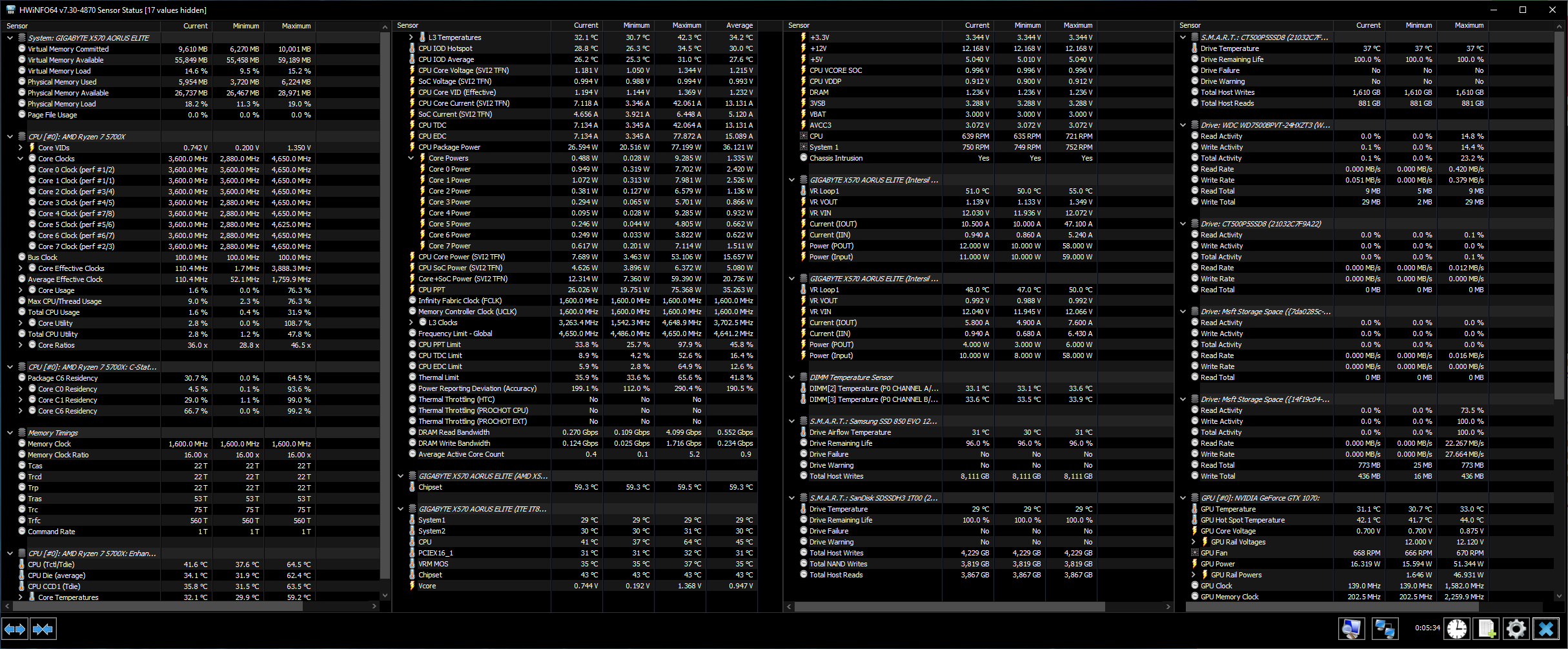Expand the GPU Rail Voltages row

click(1194, 542)
